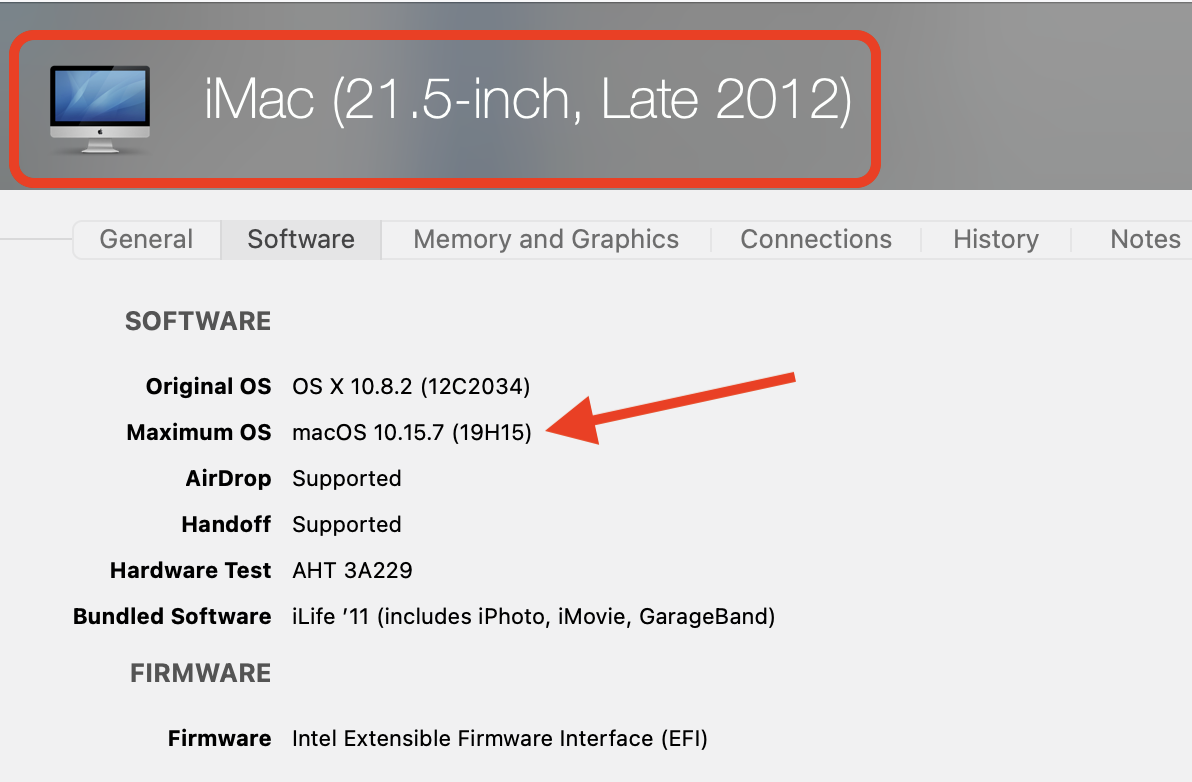This screenshot has width=1192, height=782.
Task: Click the Hardware Test field label
Action: [x=190, y=571]
